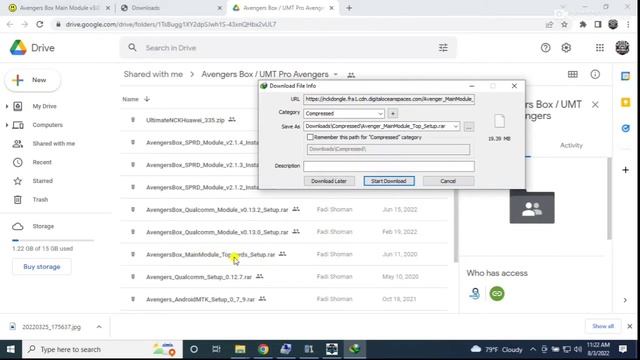The width and height of the screenshot is (640, 360).
Task: Expand Save As path dropdown
Action: tap(456, 127)
